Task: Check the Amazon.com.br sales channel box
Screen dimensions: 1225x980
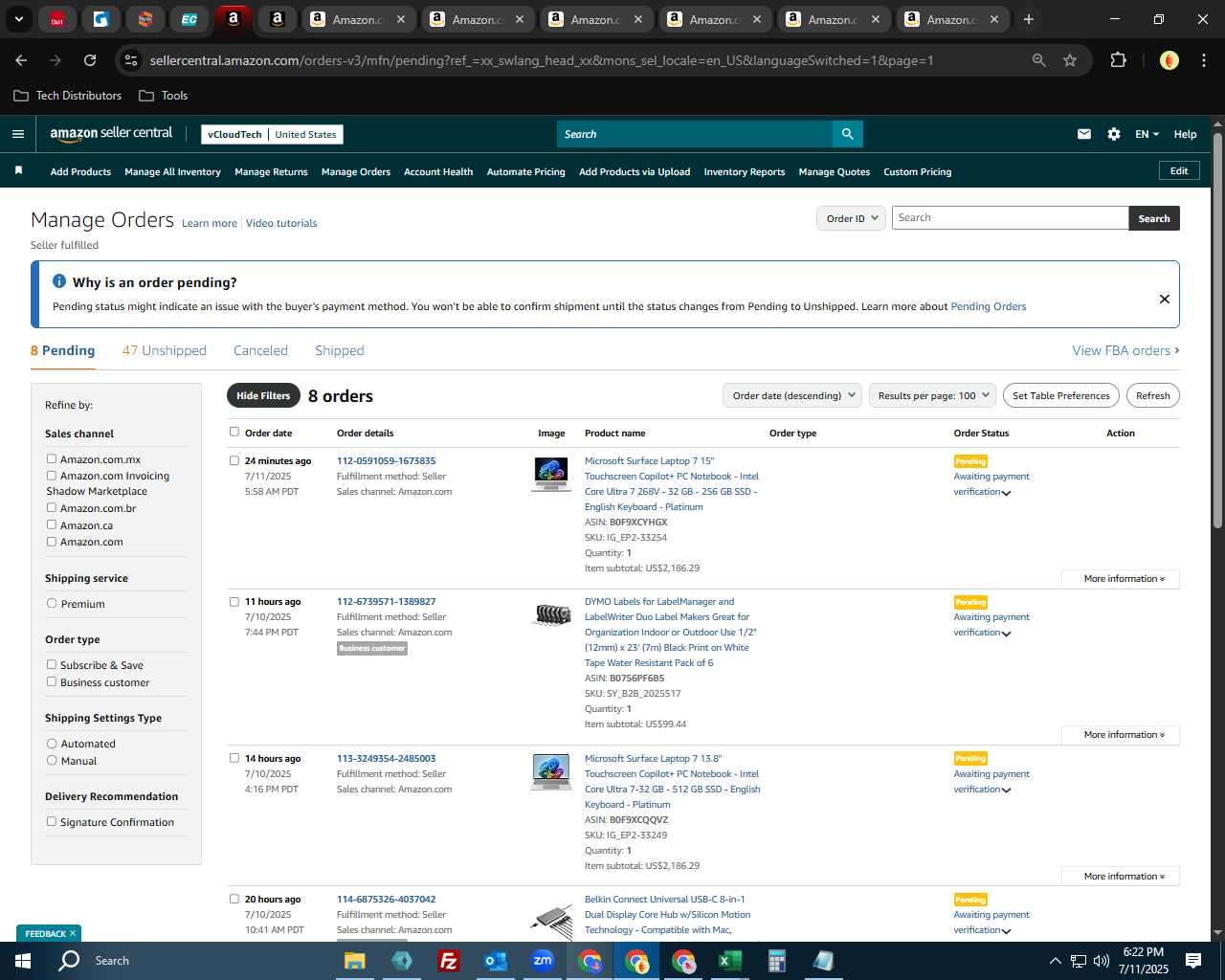Action: pyautogui.click(x=52, y=507)
